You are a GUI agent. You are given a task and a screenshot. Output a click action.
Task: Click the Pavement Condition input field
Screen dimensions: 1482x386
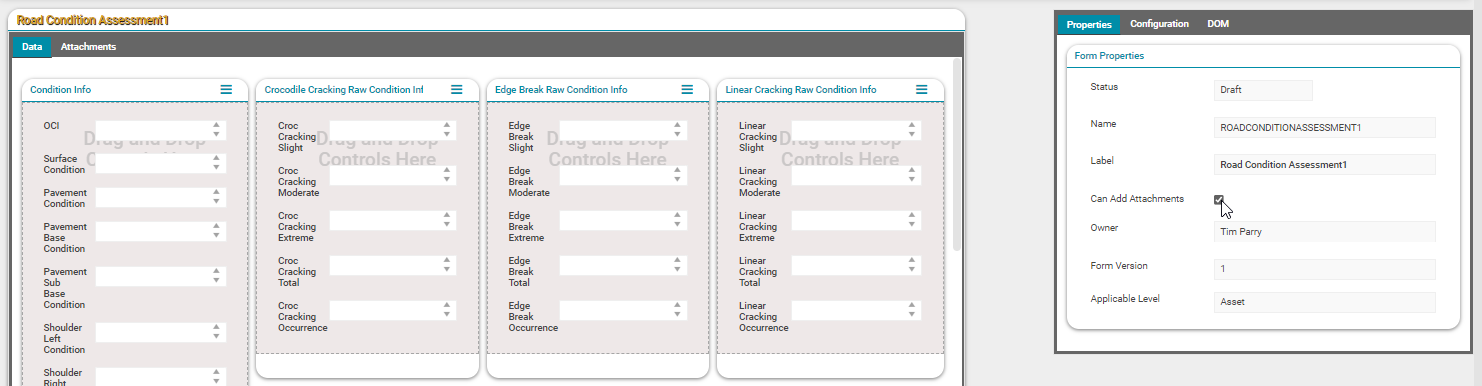(x=161, y=198)
